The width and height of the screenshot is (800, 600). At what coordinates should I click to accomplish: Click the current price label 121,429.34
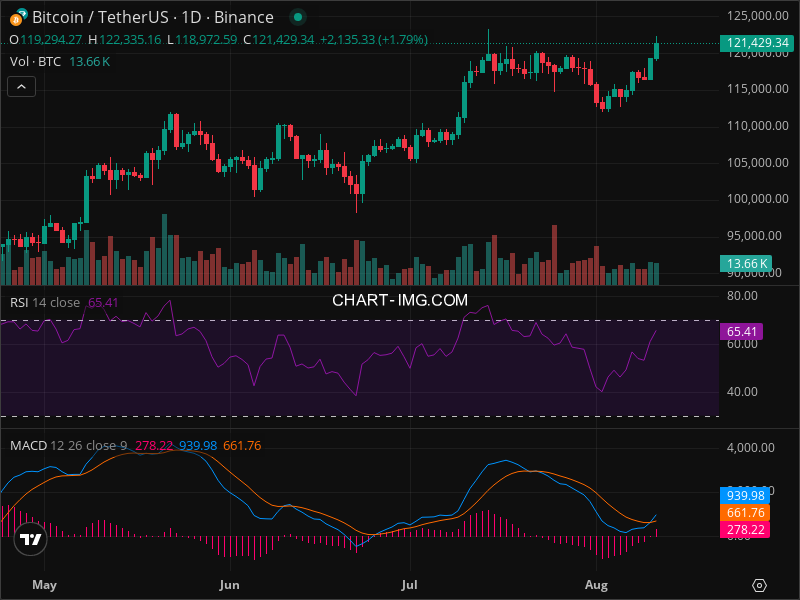(757, 43)
